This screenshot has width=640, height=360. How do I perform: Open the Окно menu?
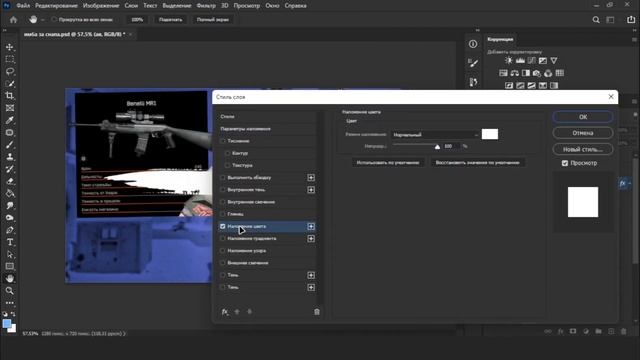pyautogui.click(x=272, y=6)
